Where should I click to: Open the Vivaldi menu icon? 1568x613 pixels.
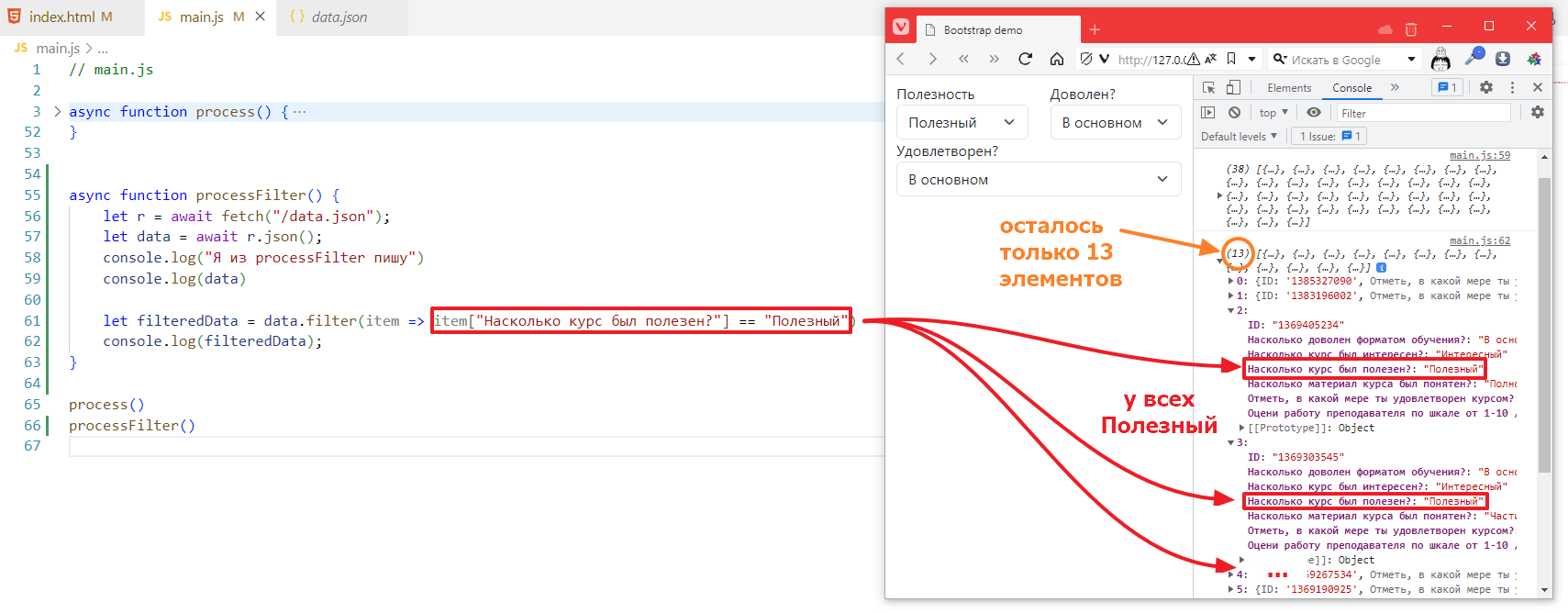(x=901, y=28)
